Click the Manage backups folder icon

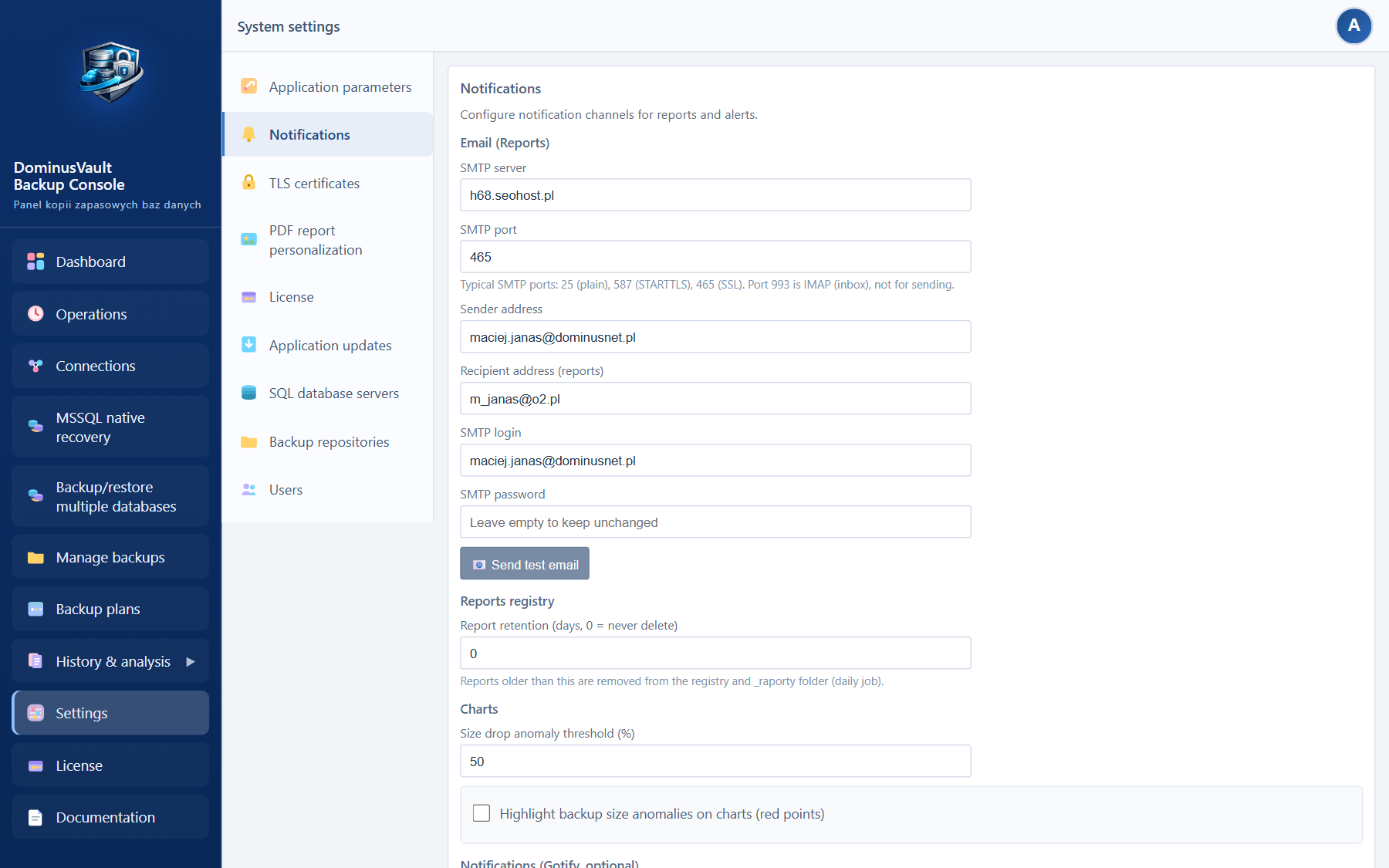pyautogui.click(x=35, y=557)
